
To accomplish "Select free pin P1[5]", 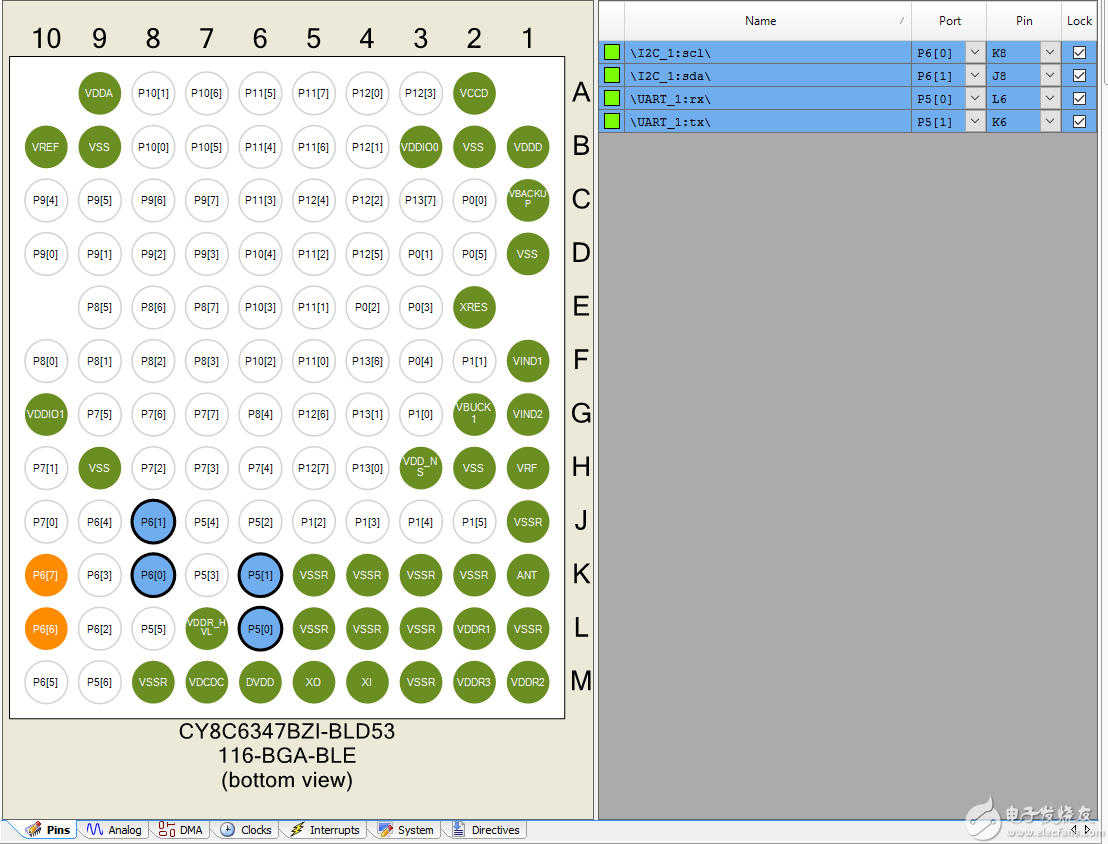I will [x=474, y=522].
